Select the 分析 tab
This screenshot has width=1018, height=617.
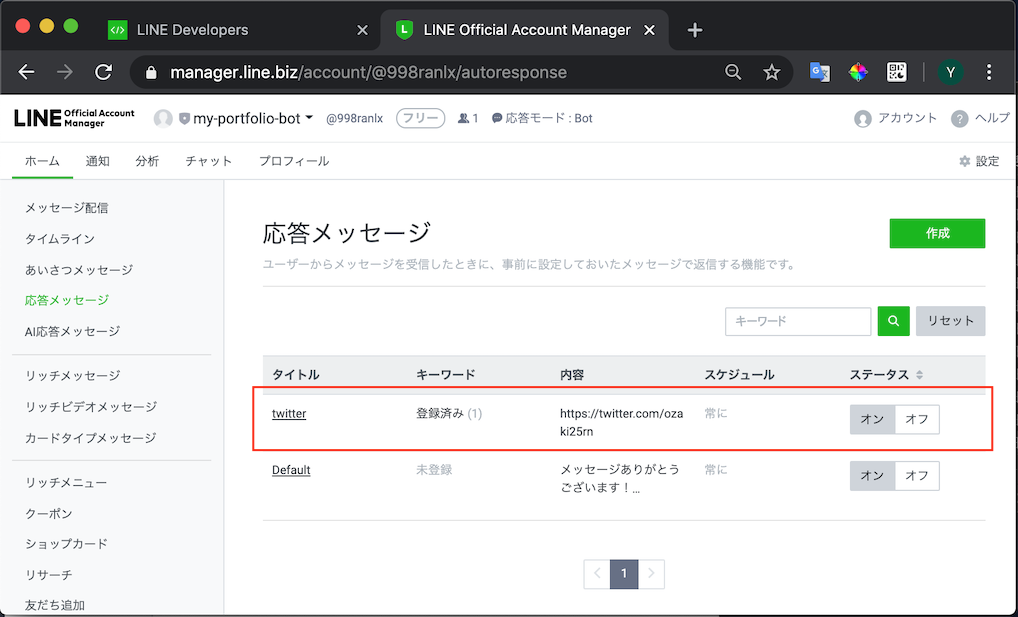click(147, 161)
